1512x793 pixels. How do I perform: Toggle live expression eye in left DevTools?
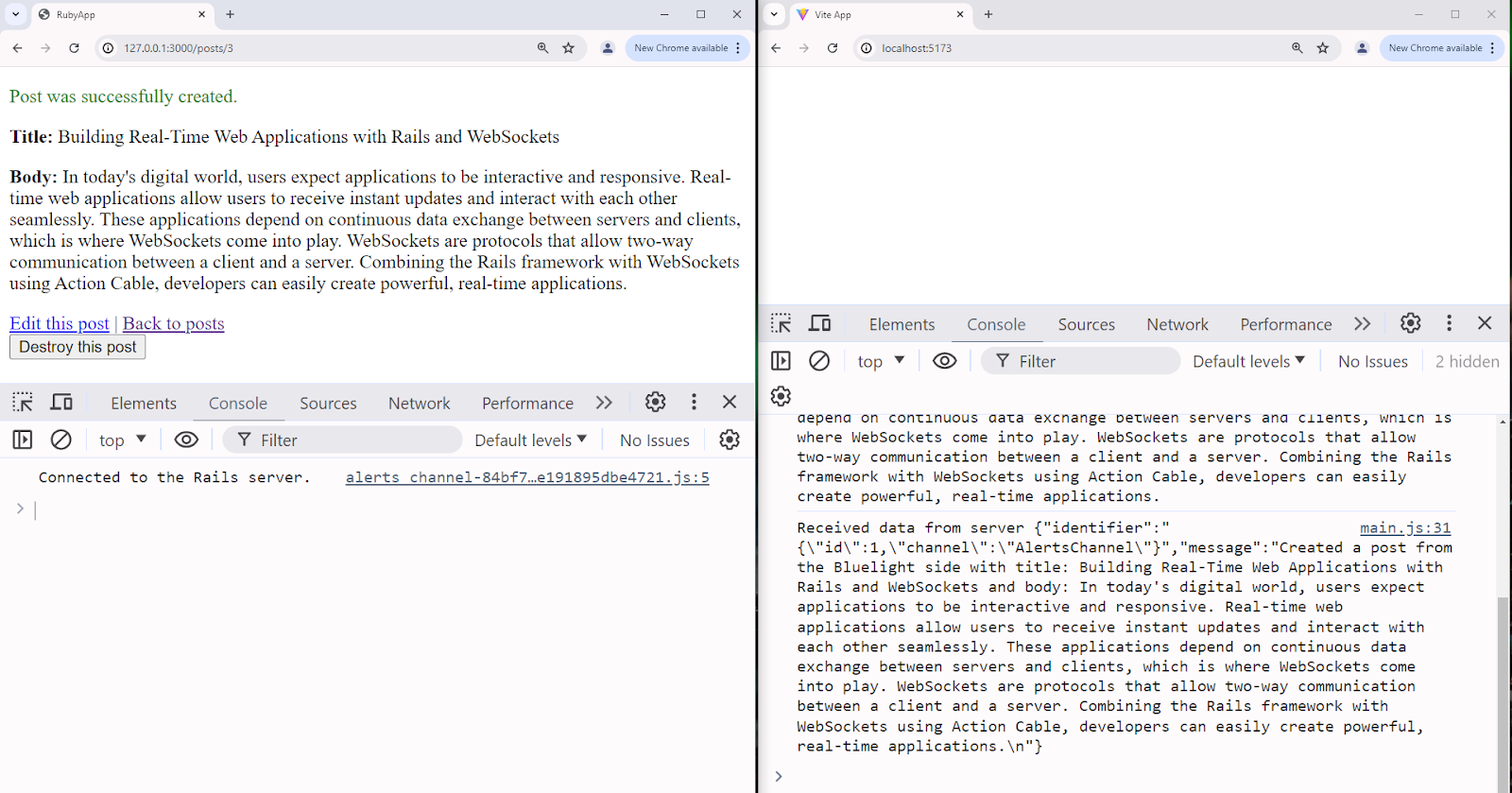186,440
